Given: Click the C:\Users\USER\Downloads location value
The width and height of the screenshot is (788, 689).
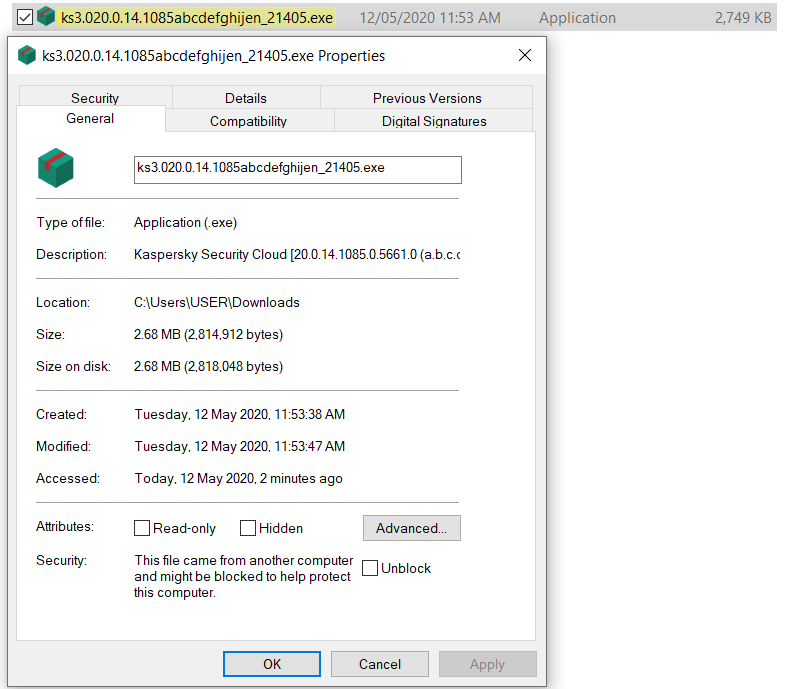Looking at the screenshot, I should pos(217,302).
